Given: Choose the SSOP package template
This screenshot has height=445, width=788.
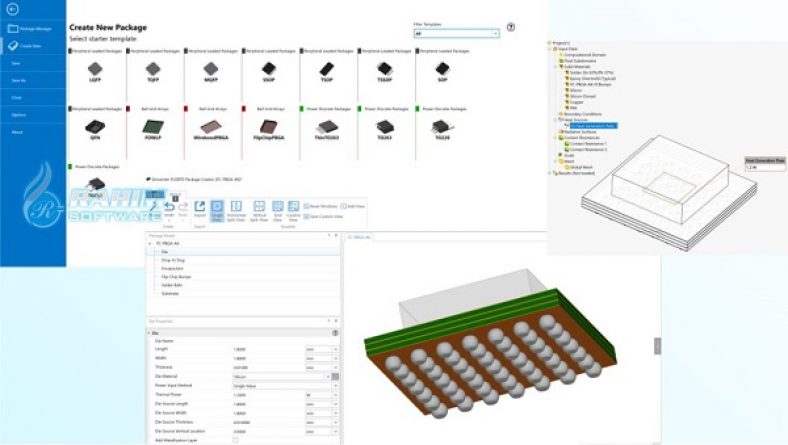Looking at the screenshot, I should [269, 71].
